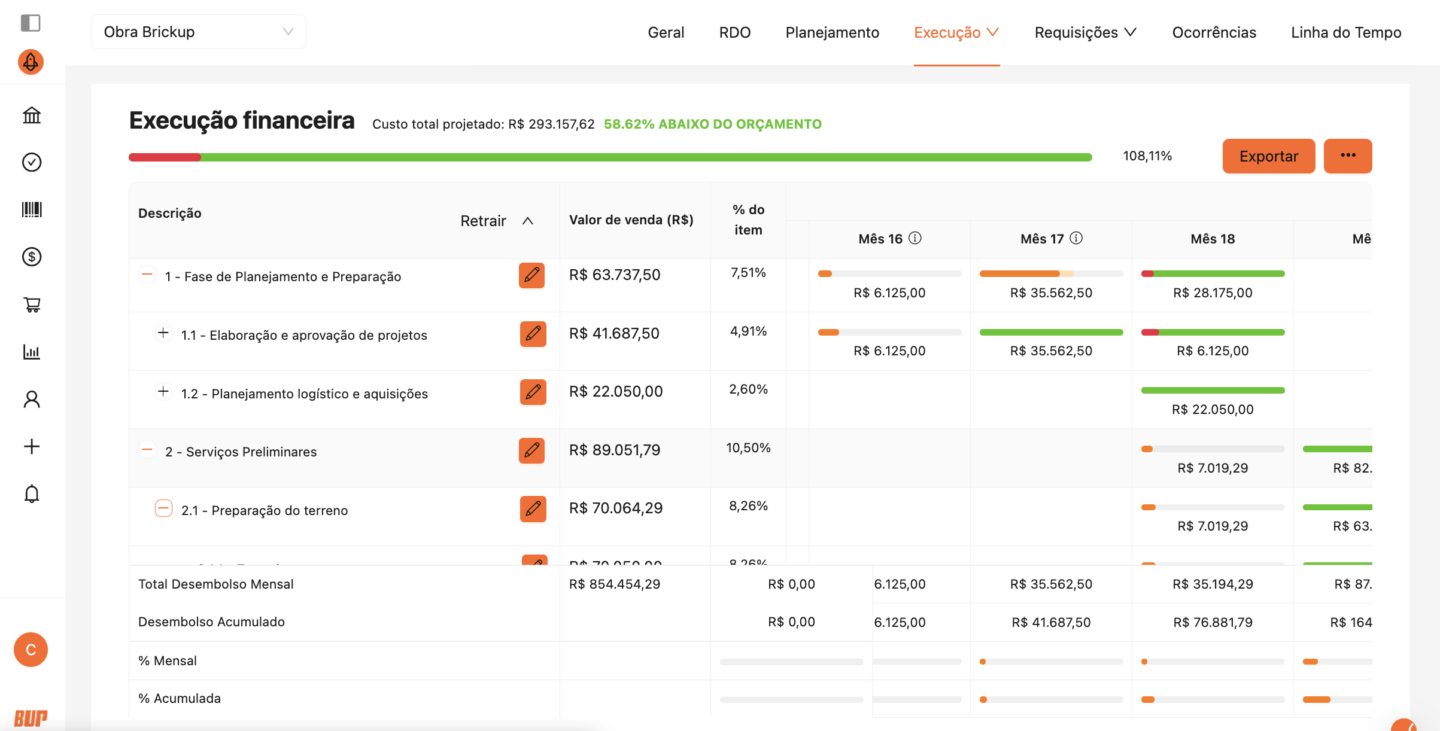The height and width of the screenshot is (731, 1440).
Task: Open the barcode sidebar icon
Action: click(32, 210)
